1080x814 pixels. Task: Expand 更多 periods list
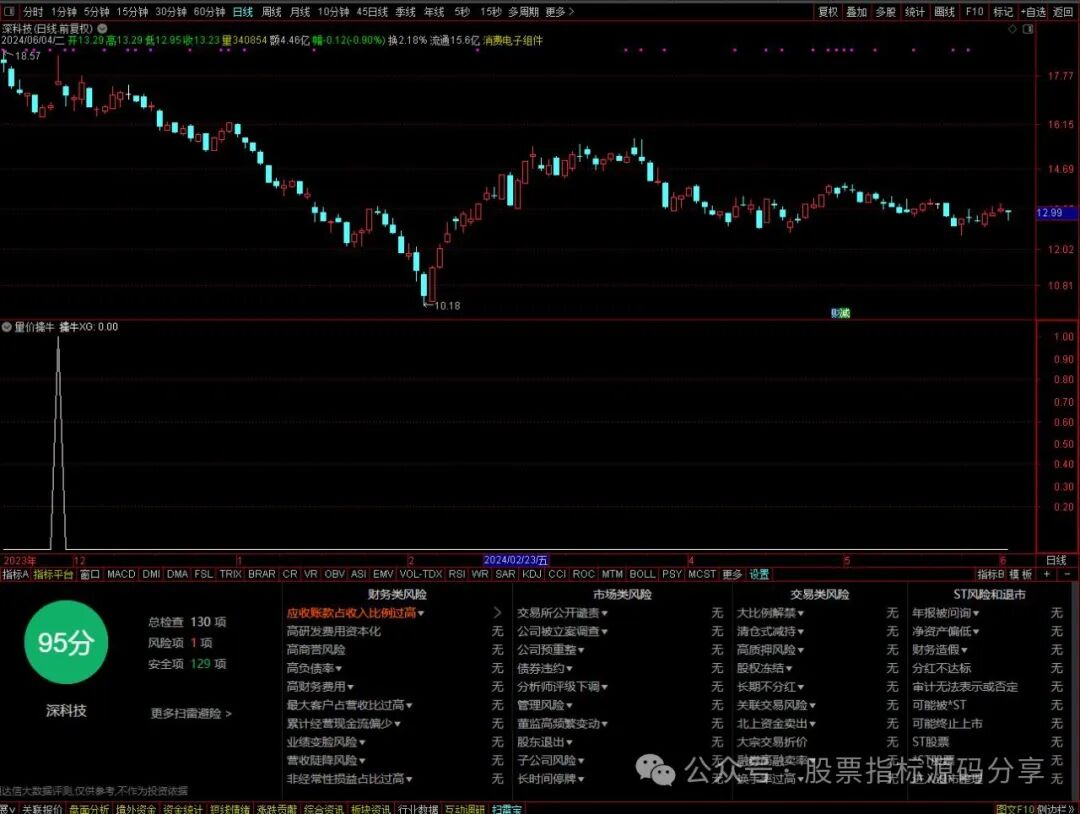point(559,12)
